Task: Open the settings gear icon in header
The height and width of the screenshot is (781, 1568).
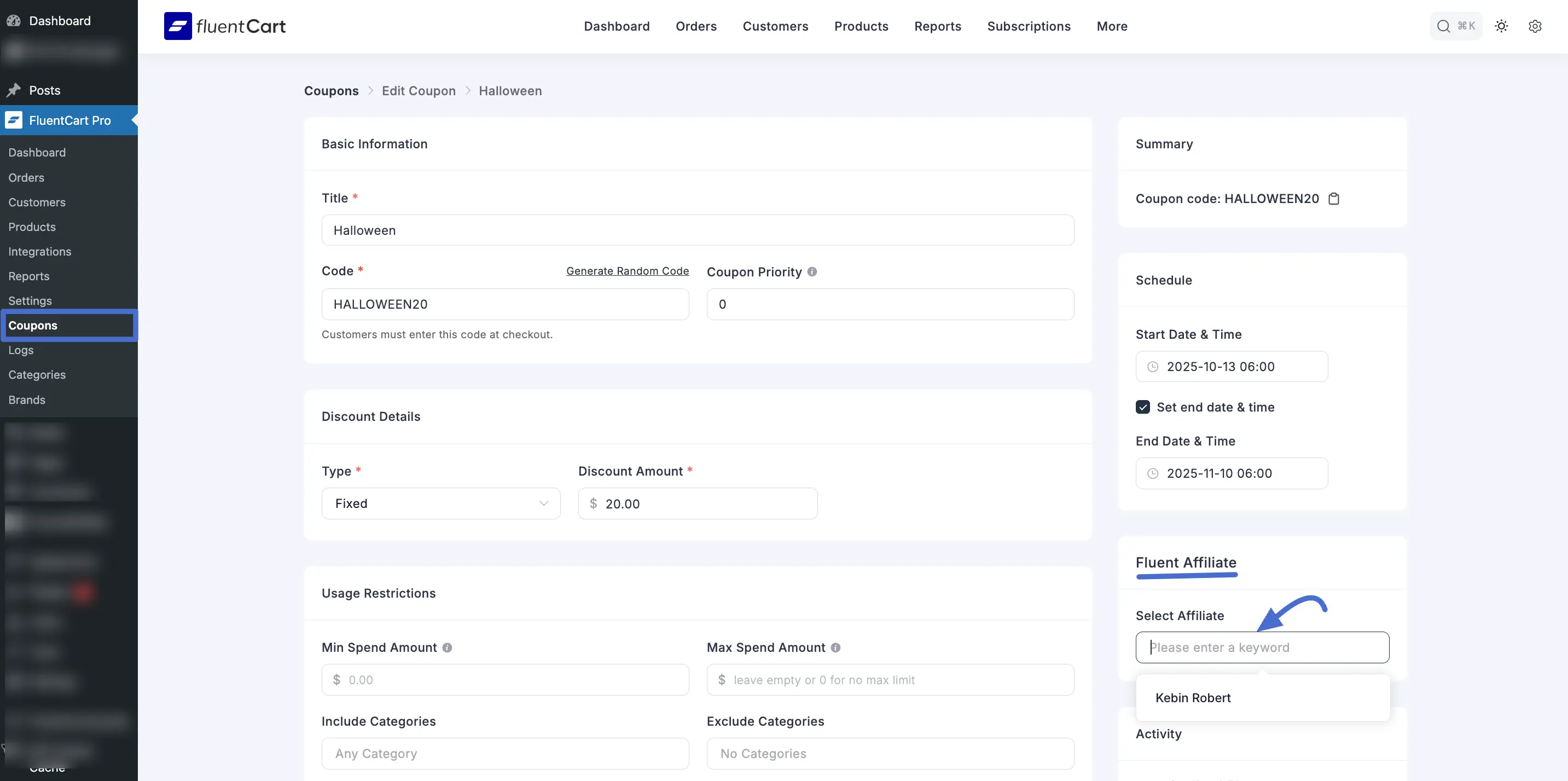Action: [1535, 26]
